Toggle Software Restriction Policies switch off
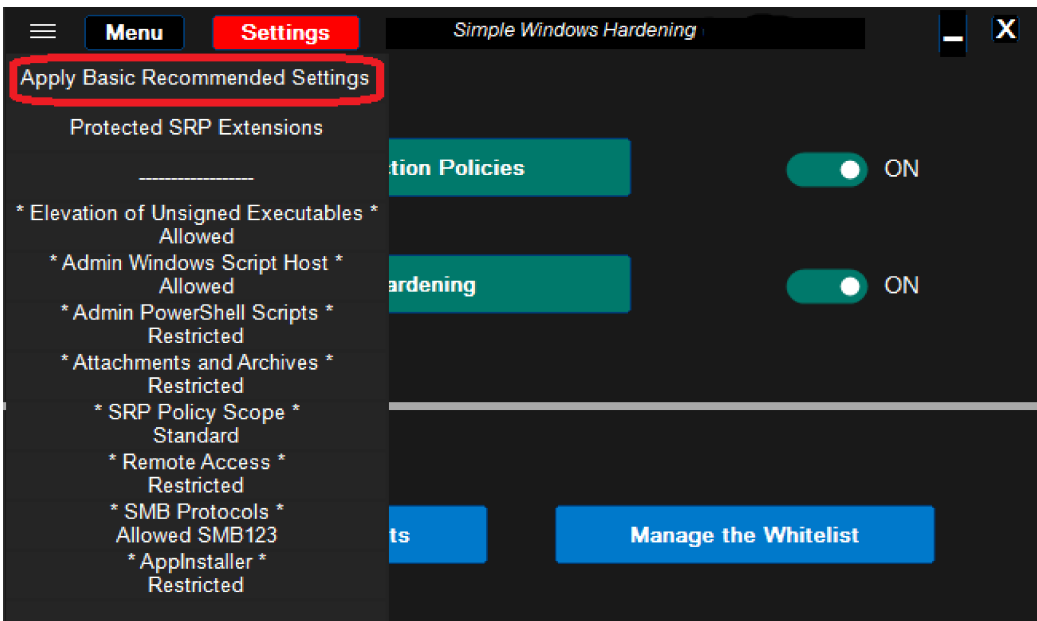Viewport: 1037px width, 621px height. (x=826, y=169)
